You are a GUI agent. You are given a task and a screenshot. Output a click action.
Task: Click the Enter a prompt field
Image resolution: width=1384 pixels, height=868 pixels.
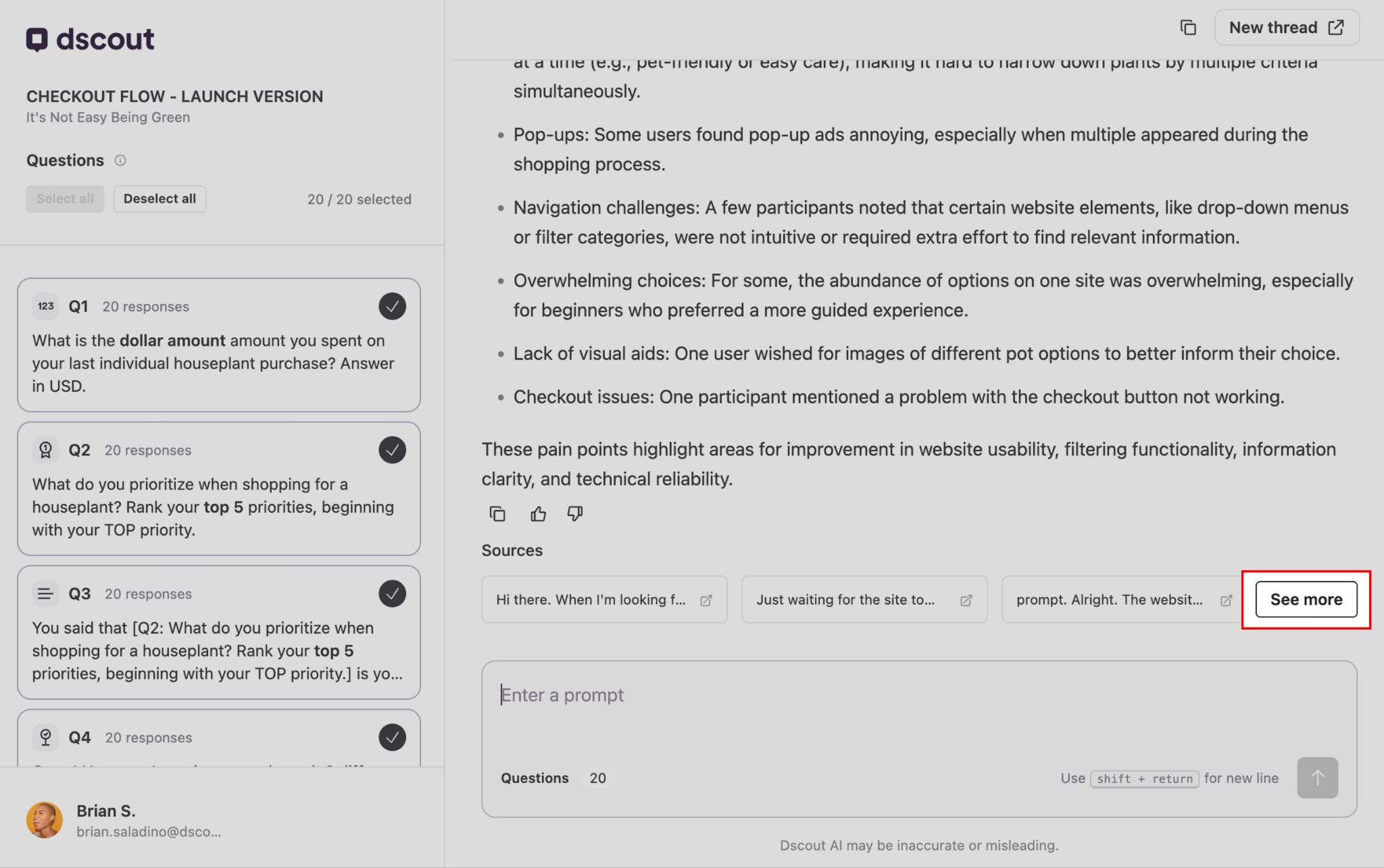(x=919, y=709)
